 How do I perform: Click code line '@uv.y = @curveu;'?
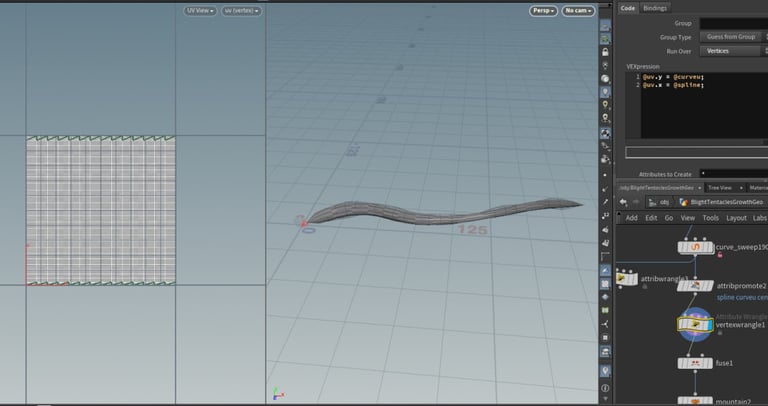[x=673, y=77]
